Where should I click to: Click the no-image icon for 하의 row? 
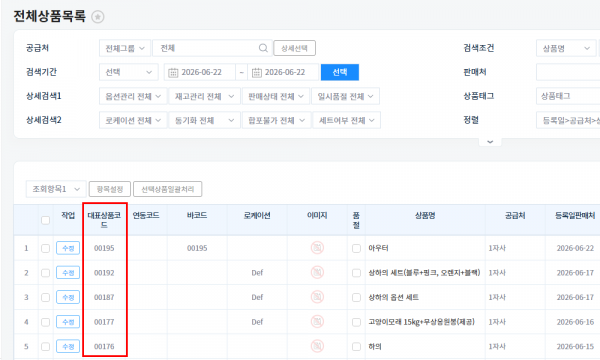point(317,346)
